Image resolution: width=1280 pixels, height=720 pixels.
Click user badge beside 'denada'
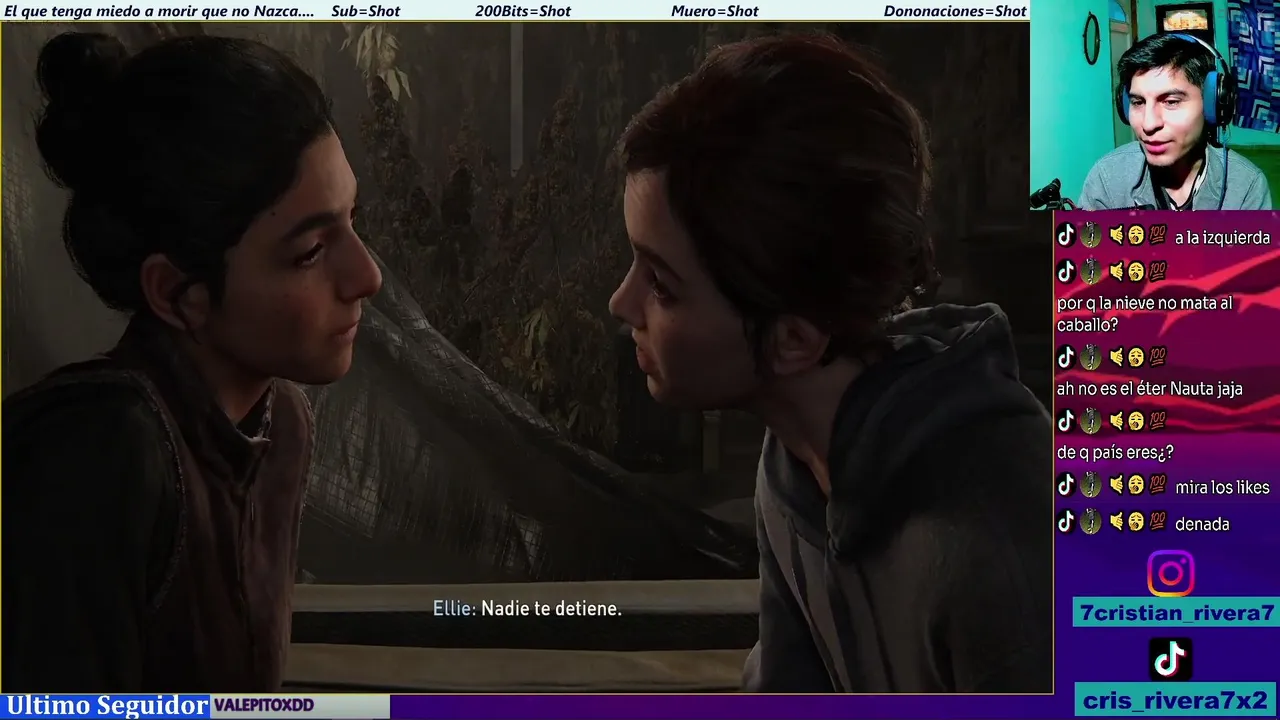(x=1091, y=521)
